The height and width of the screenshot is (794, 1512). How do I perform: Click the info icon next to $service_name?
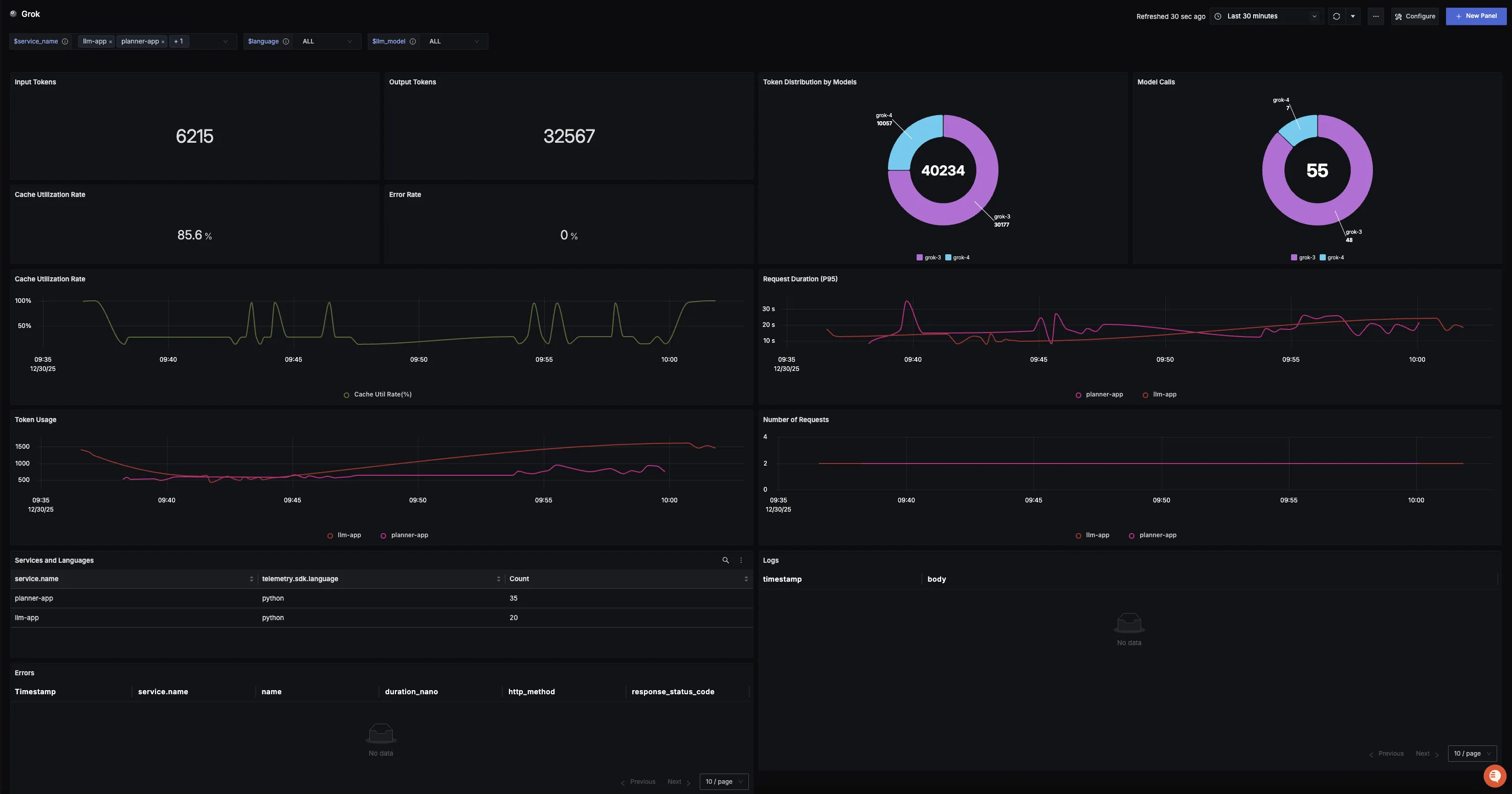tap(65, 41)
